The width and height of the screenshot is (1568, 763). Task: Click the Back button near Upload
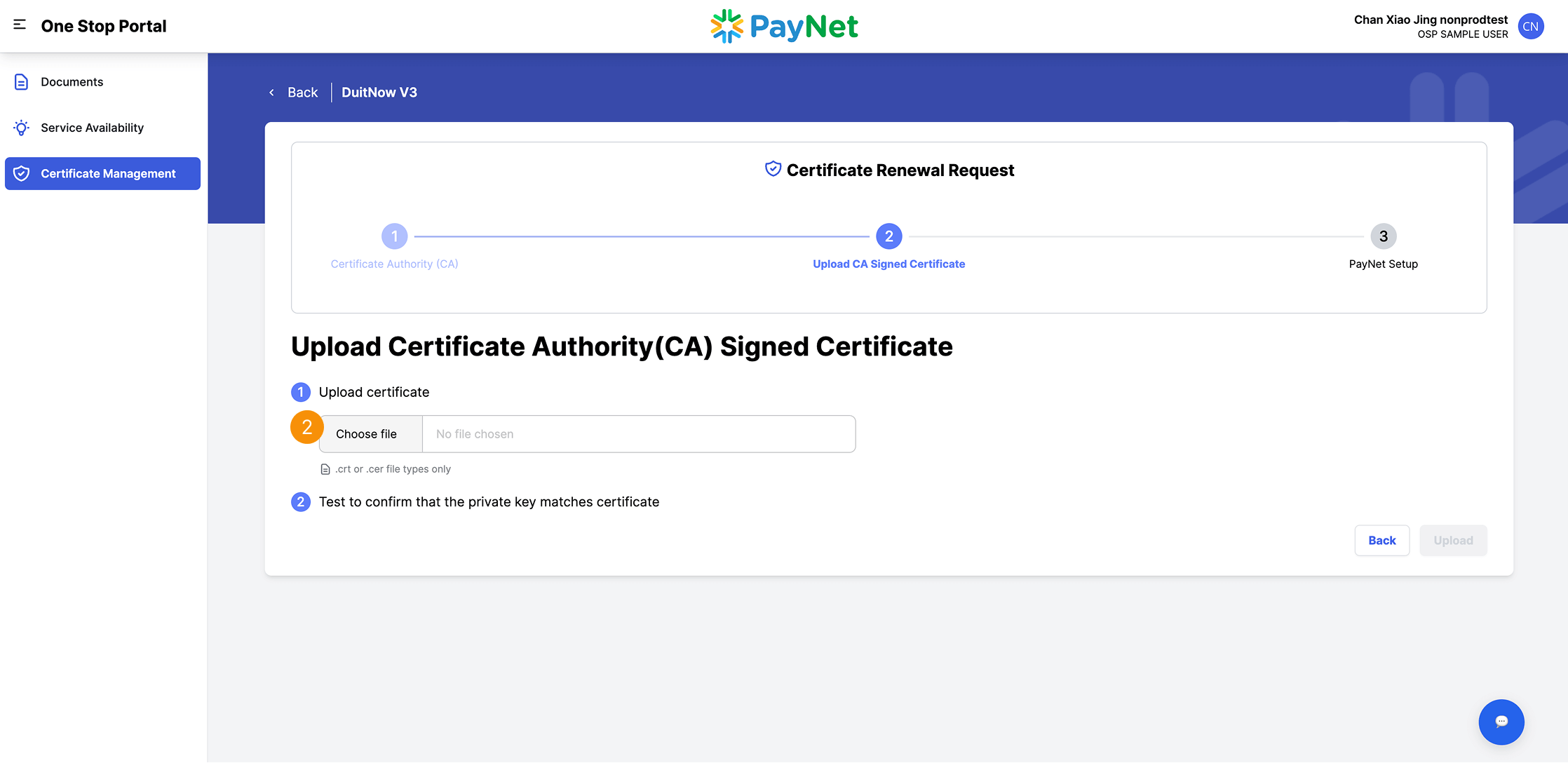pos(1381,540)
